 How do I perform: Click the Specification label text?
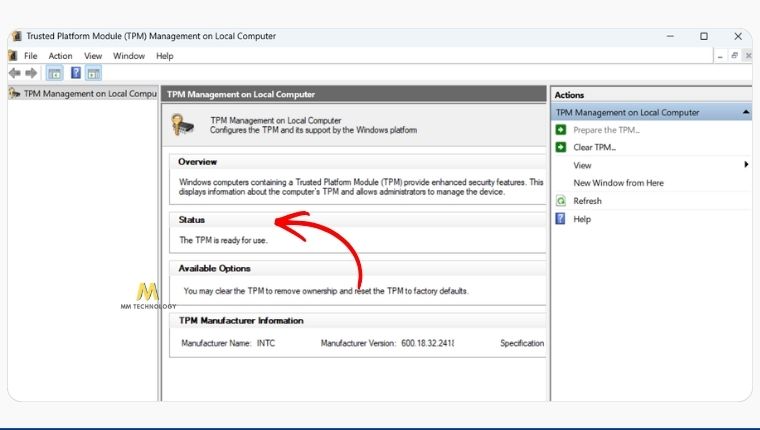pos(522,343)
